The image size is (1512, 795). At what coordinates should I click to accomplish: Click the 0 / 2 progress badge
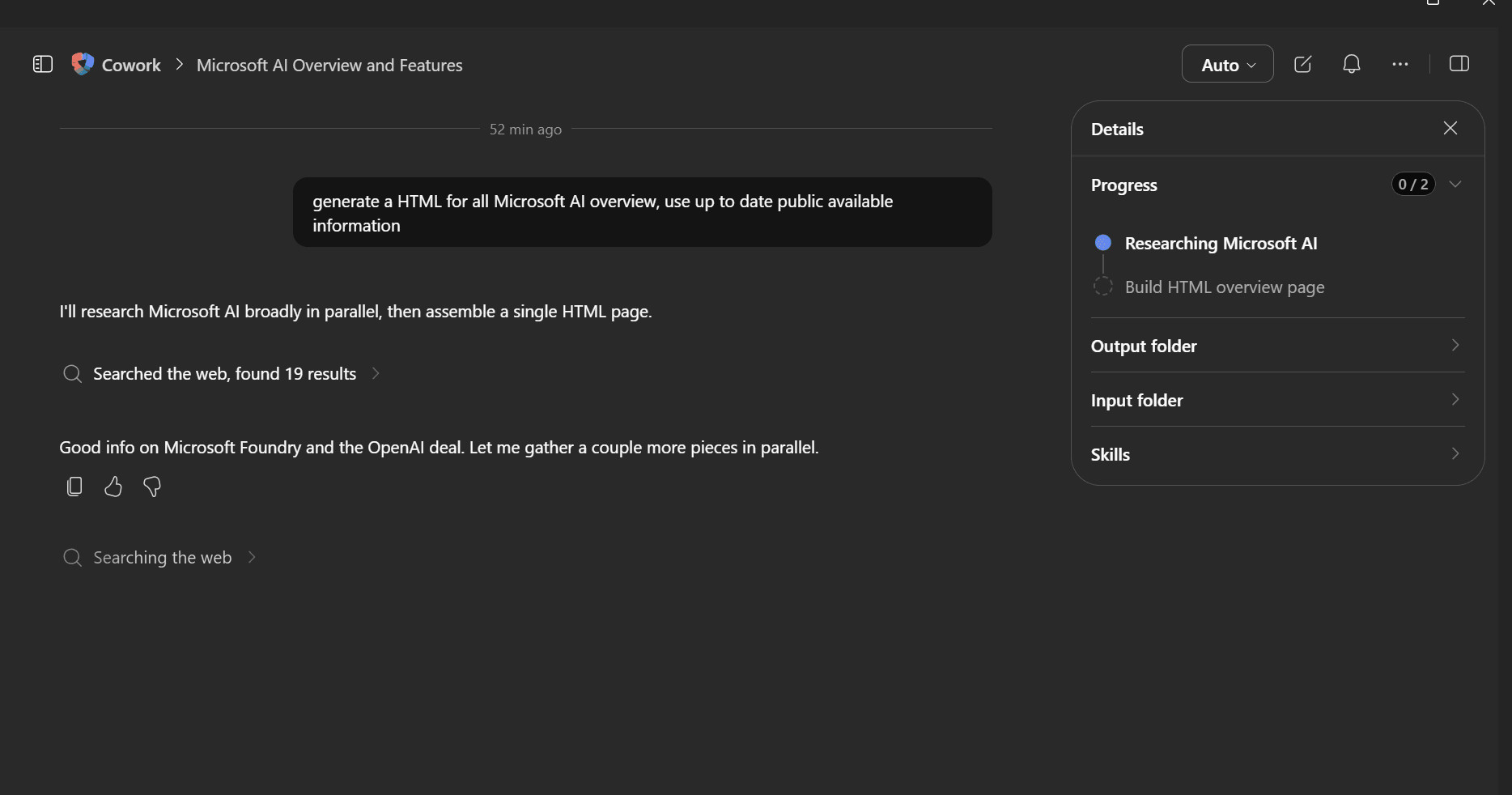[x=1412, y=185]
